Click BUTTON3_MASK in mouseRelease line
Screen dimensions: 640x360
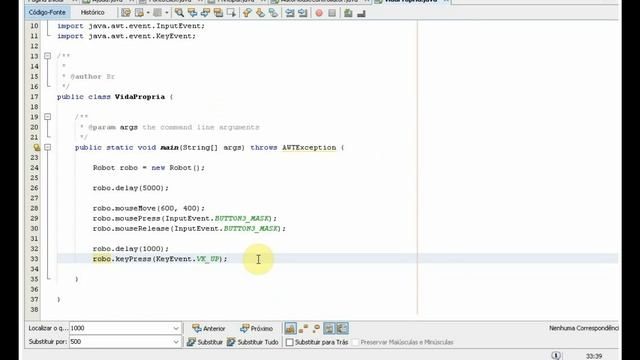251,229
